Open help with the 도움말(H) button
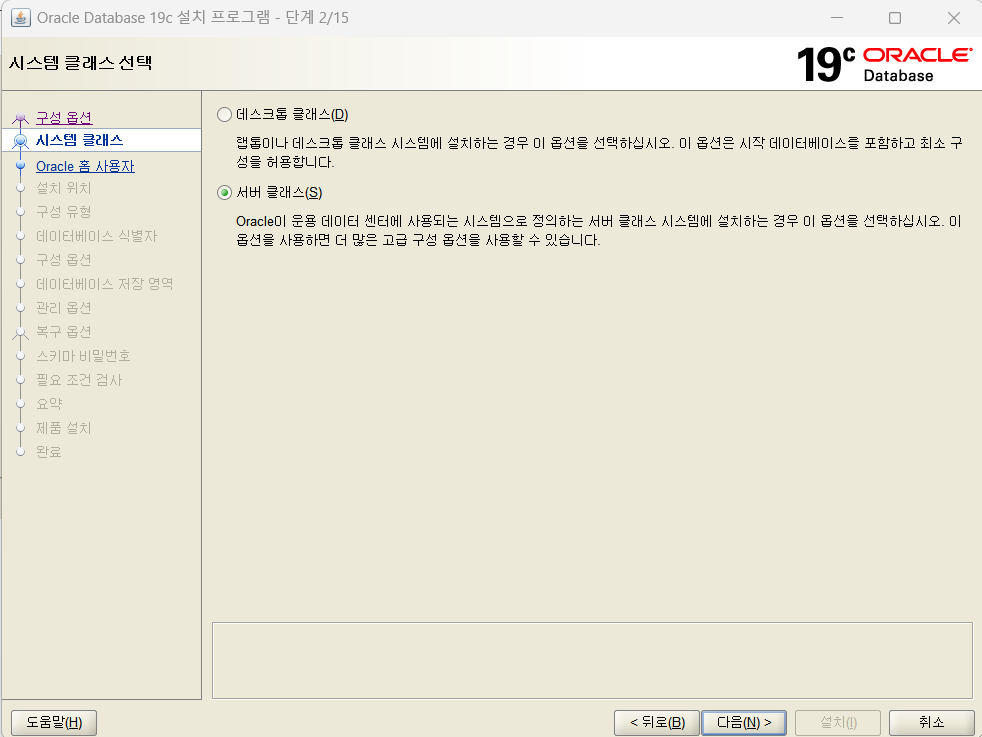Viewport: 982px width, 737px height. (54, 723)
